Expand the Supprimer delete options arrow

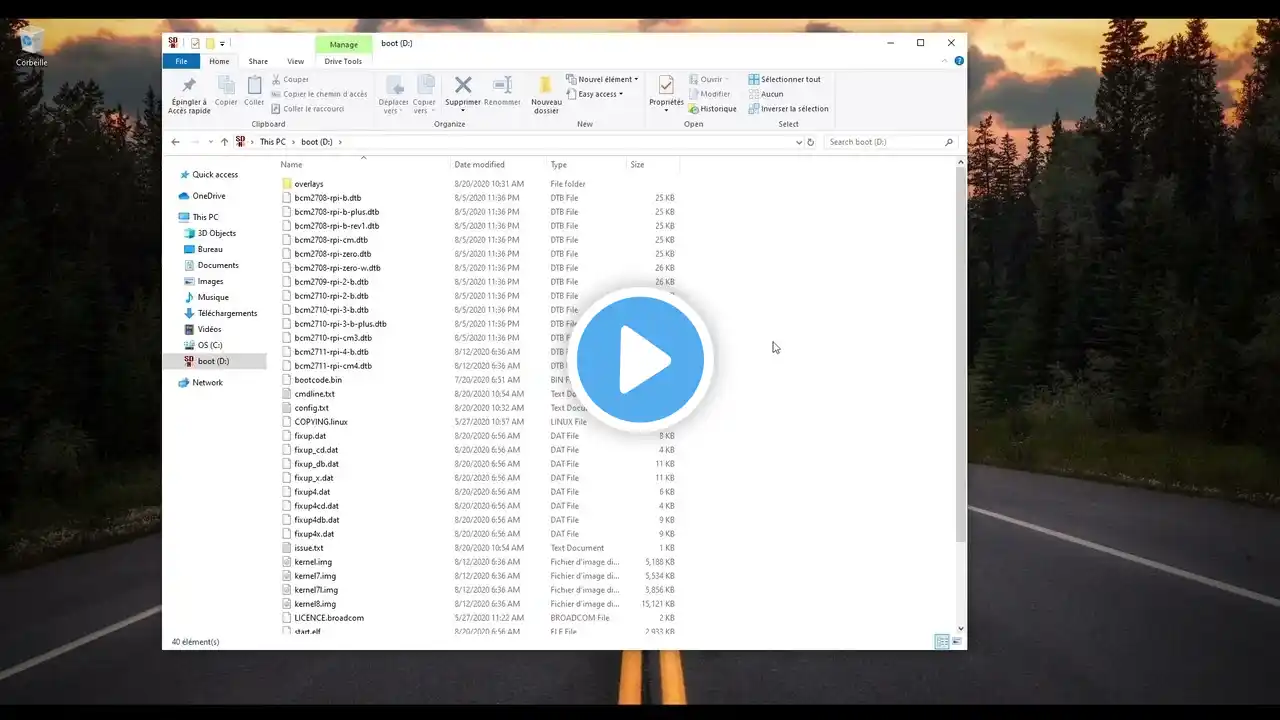463,110
